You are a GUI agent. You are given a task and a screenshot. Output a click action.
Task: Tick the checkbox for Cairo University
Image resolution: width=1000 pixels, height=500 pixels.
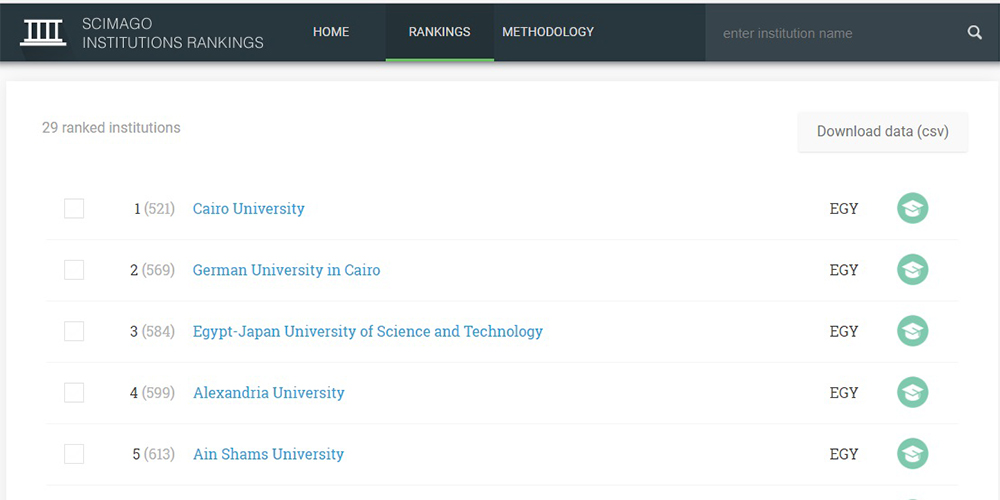74,209
